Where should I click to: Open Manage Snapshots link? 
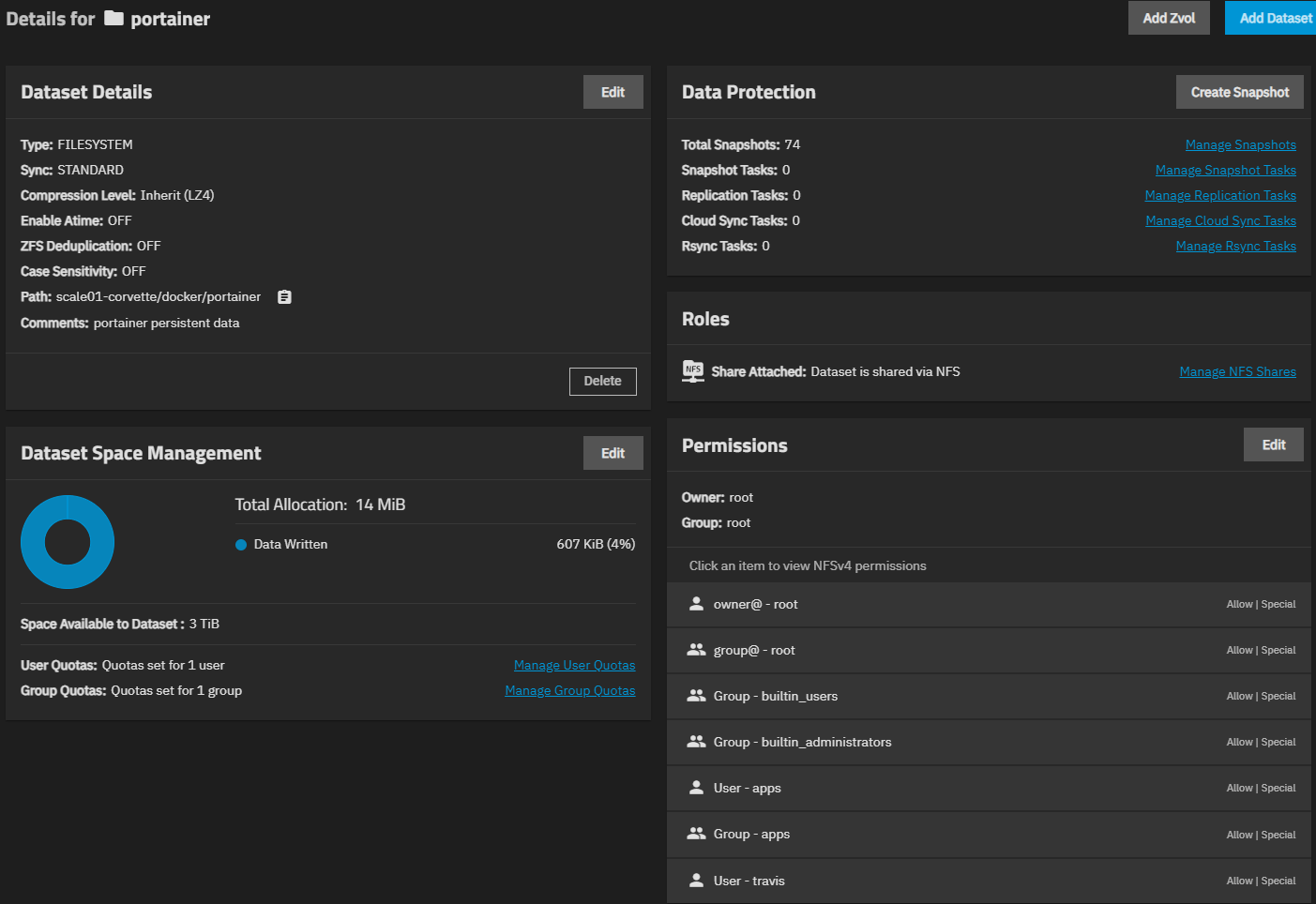tap(1241, 144)
